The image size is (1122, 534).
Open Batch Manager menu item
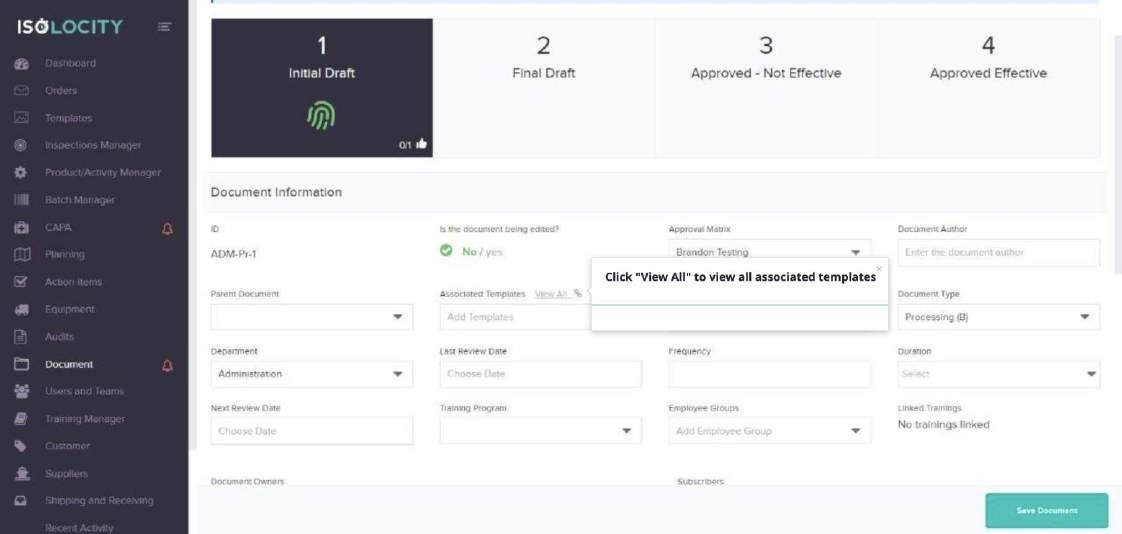79,200
